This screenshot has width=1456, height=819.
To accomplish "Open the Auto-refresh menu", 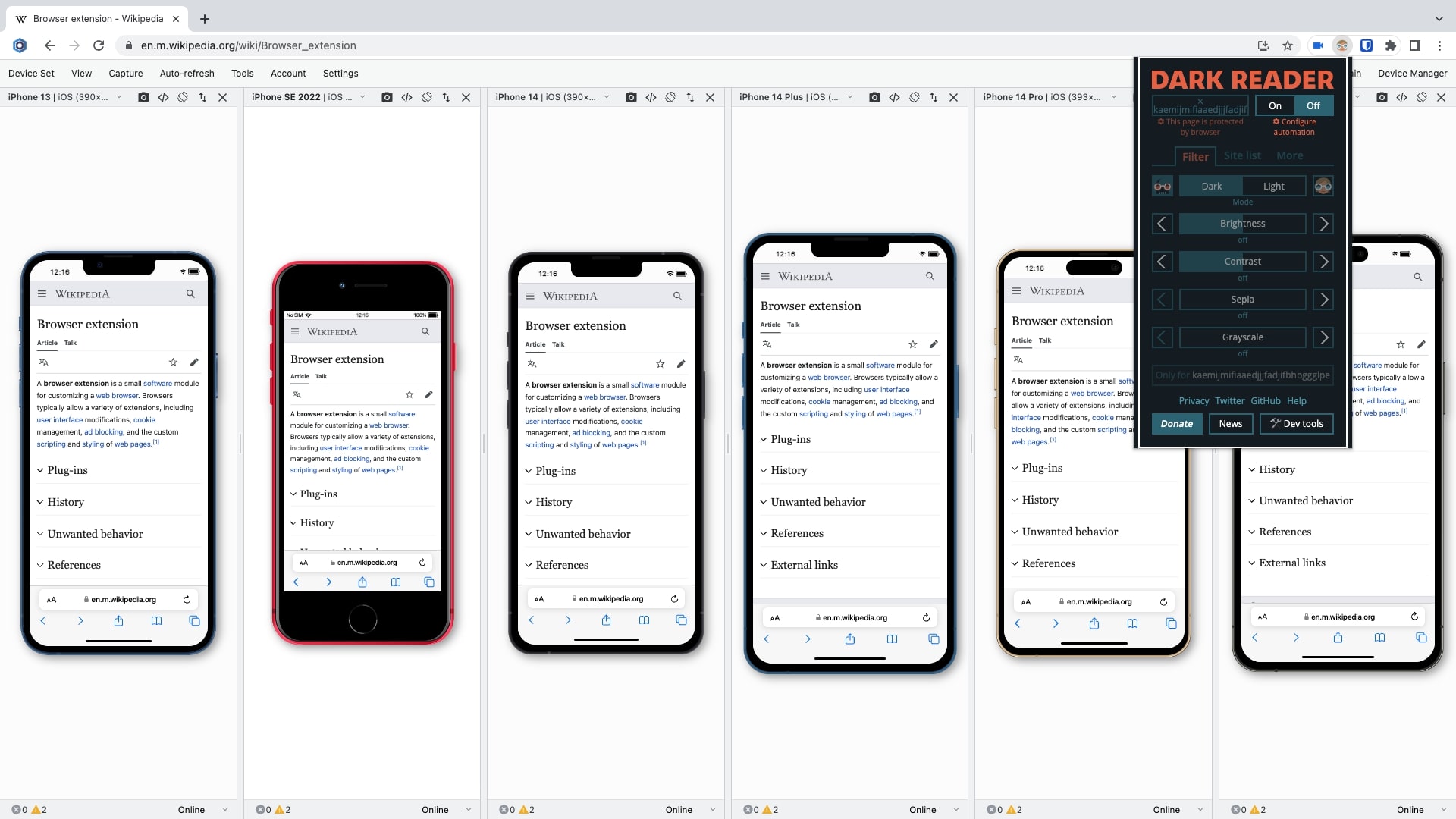I will 187,74.
